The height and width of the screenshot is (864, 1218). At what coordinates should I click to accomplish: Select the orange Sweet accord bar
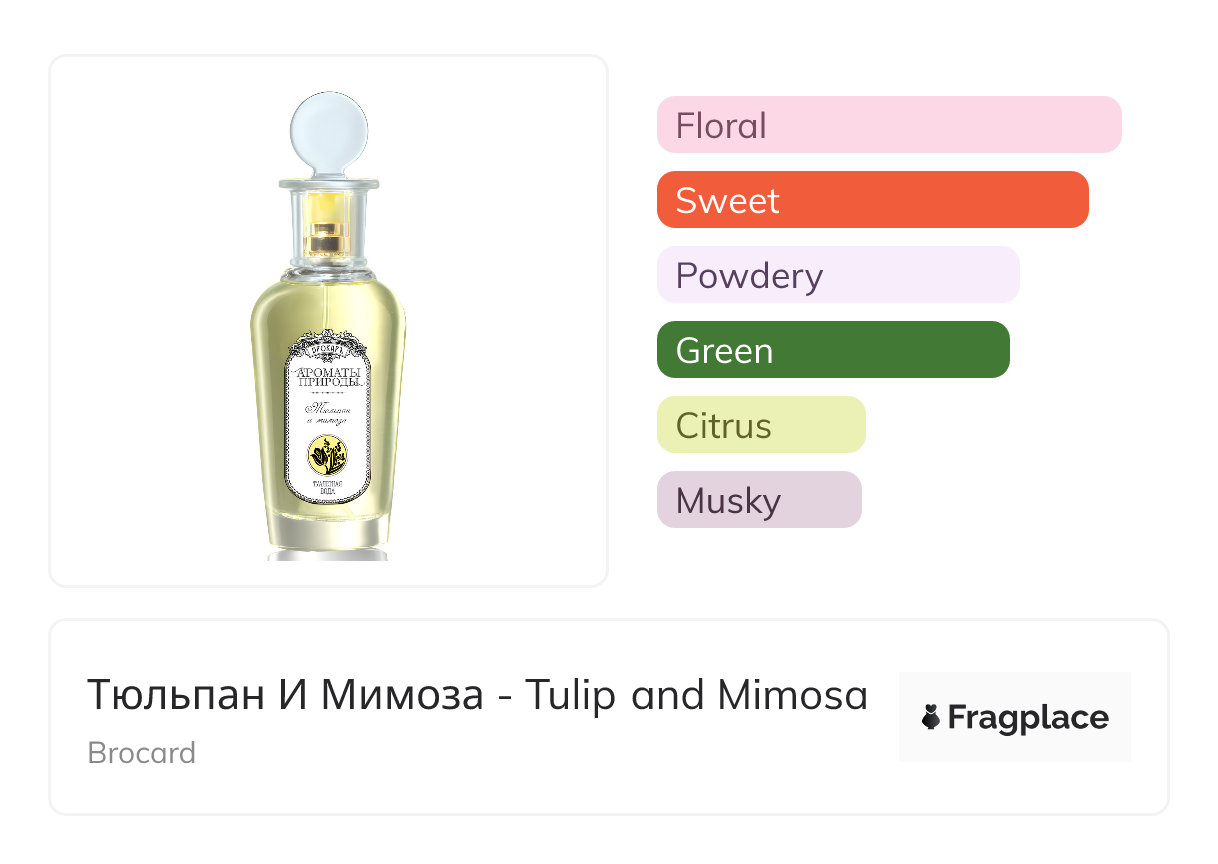[x=872, y=200]
